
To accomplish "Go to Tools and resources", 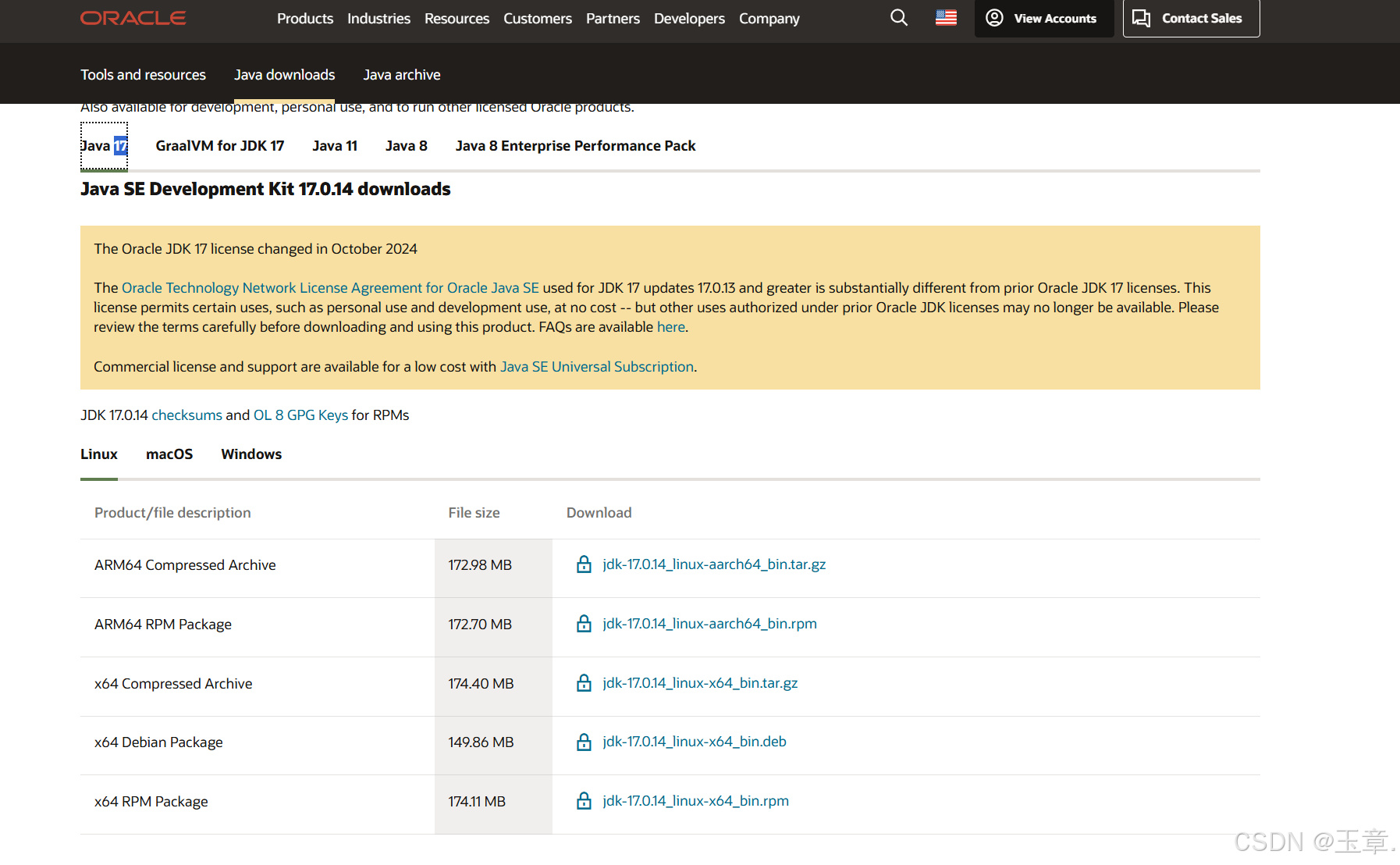I will (143, 75).
